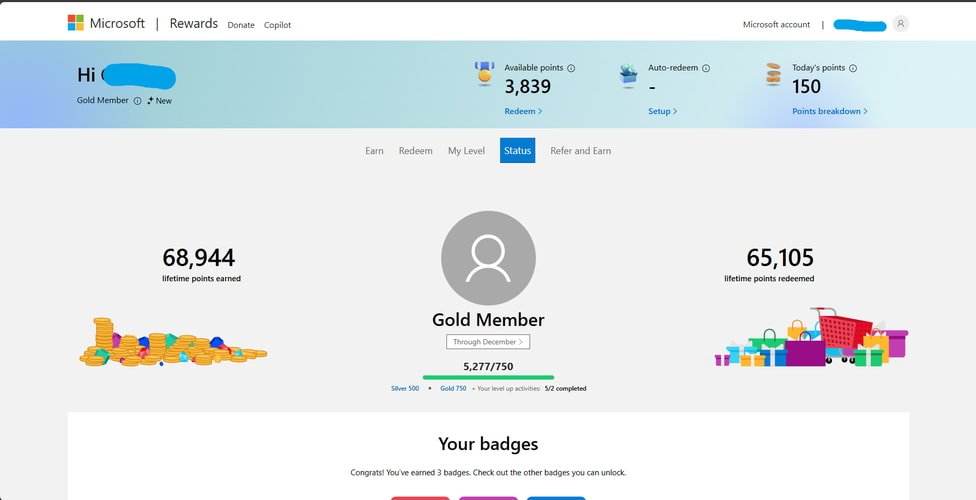Click the 3,839 available points value
976x500 pixels.
pos(527,87)
